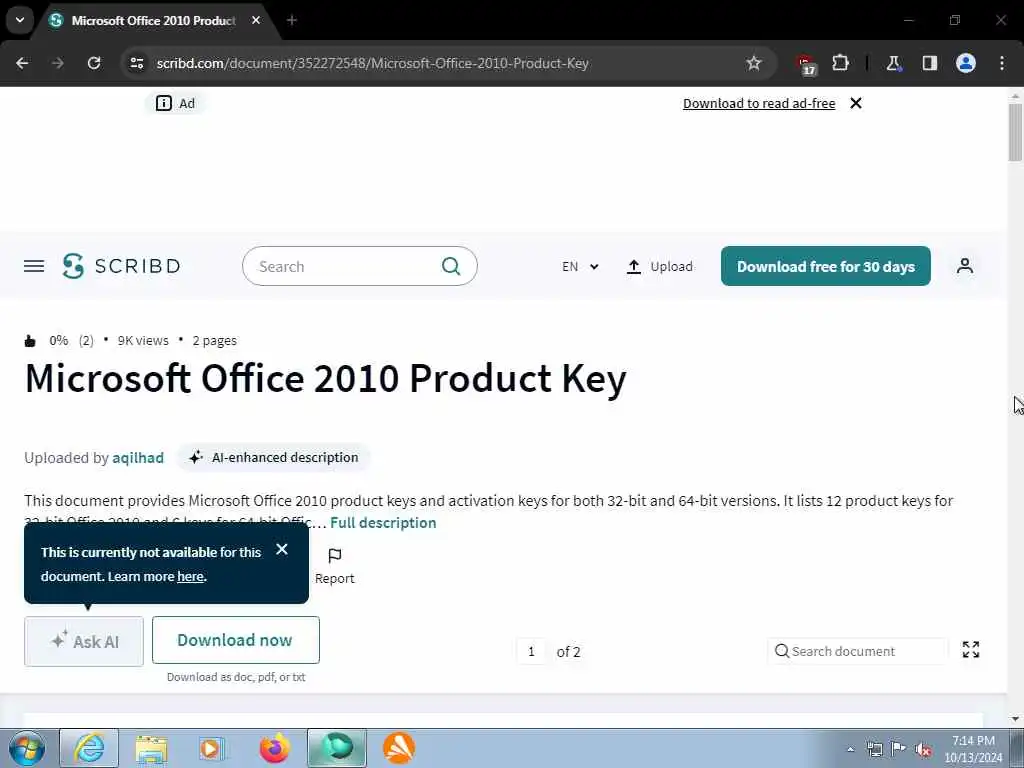Image resolution: width=1024 pixels, height=768 pixels.
Task: Click the browser back arrow
Action: pos(22,63)
